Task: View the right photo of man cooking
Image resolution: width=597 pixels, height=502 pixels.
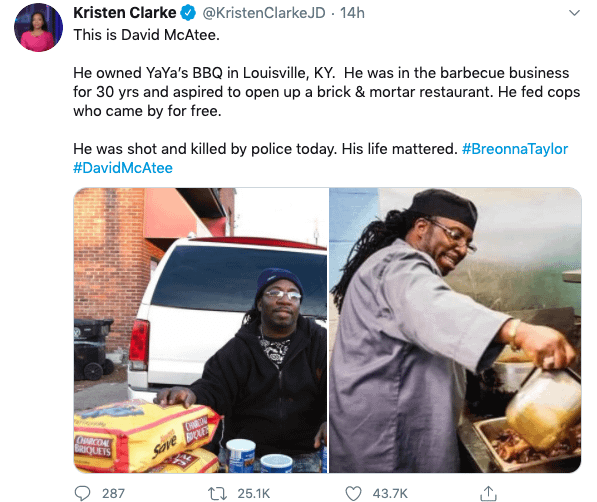Action: tap(455, 330)
